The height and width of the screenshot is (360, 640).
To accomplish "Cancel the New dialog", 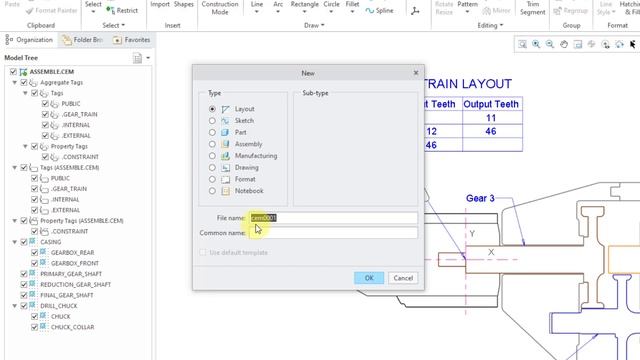I will [x=403, y=278].
